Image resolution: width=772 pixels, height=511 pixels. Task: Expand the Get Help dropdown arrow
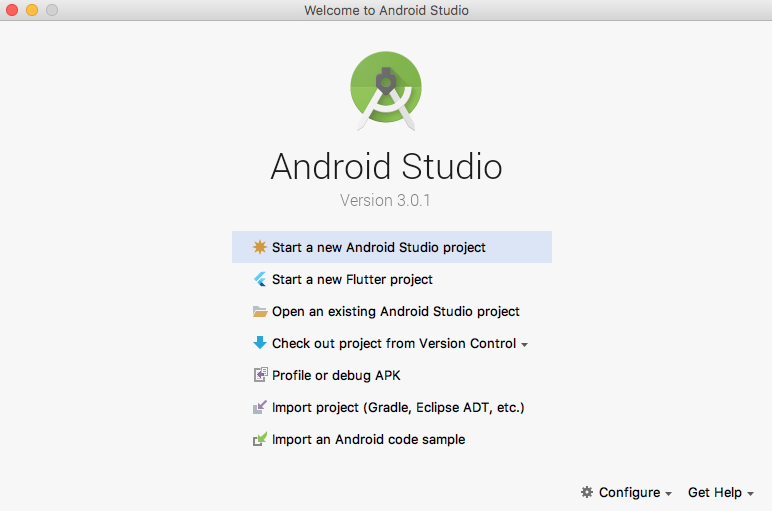pos(750,494)
